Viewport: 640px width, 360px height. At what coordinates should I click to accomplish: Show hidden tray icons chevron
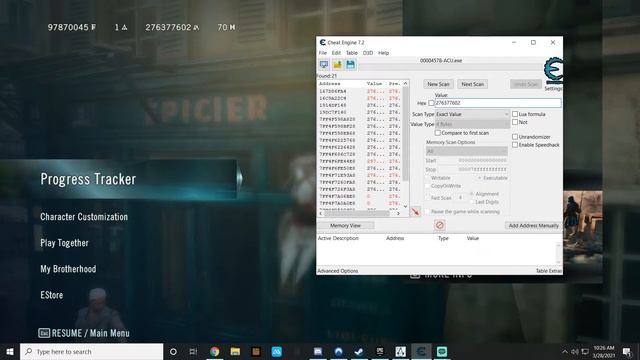[x=564, y=351]
